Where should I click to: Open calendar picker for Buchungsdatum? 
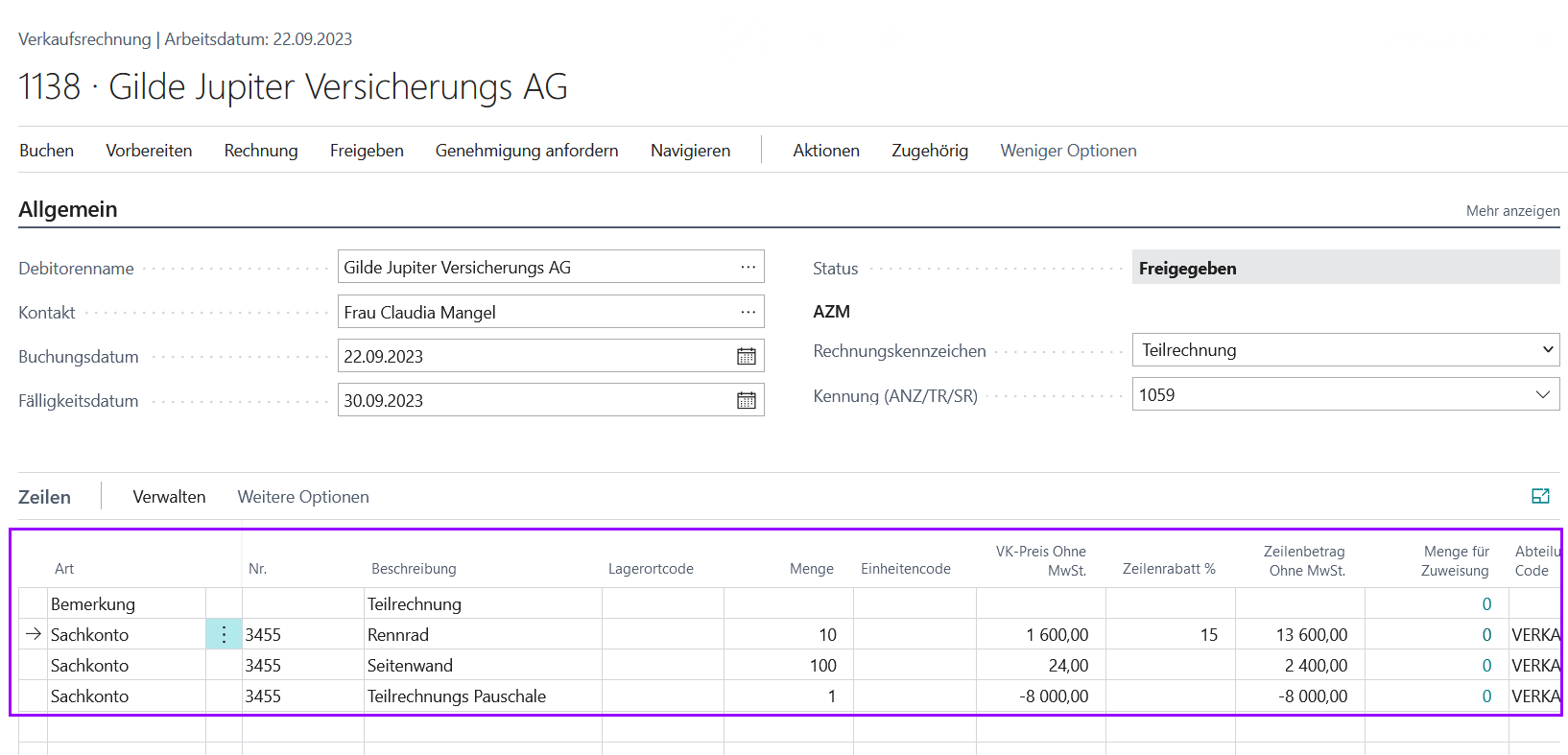[x=746, y=357]
